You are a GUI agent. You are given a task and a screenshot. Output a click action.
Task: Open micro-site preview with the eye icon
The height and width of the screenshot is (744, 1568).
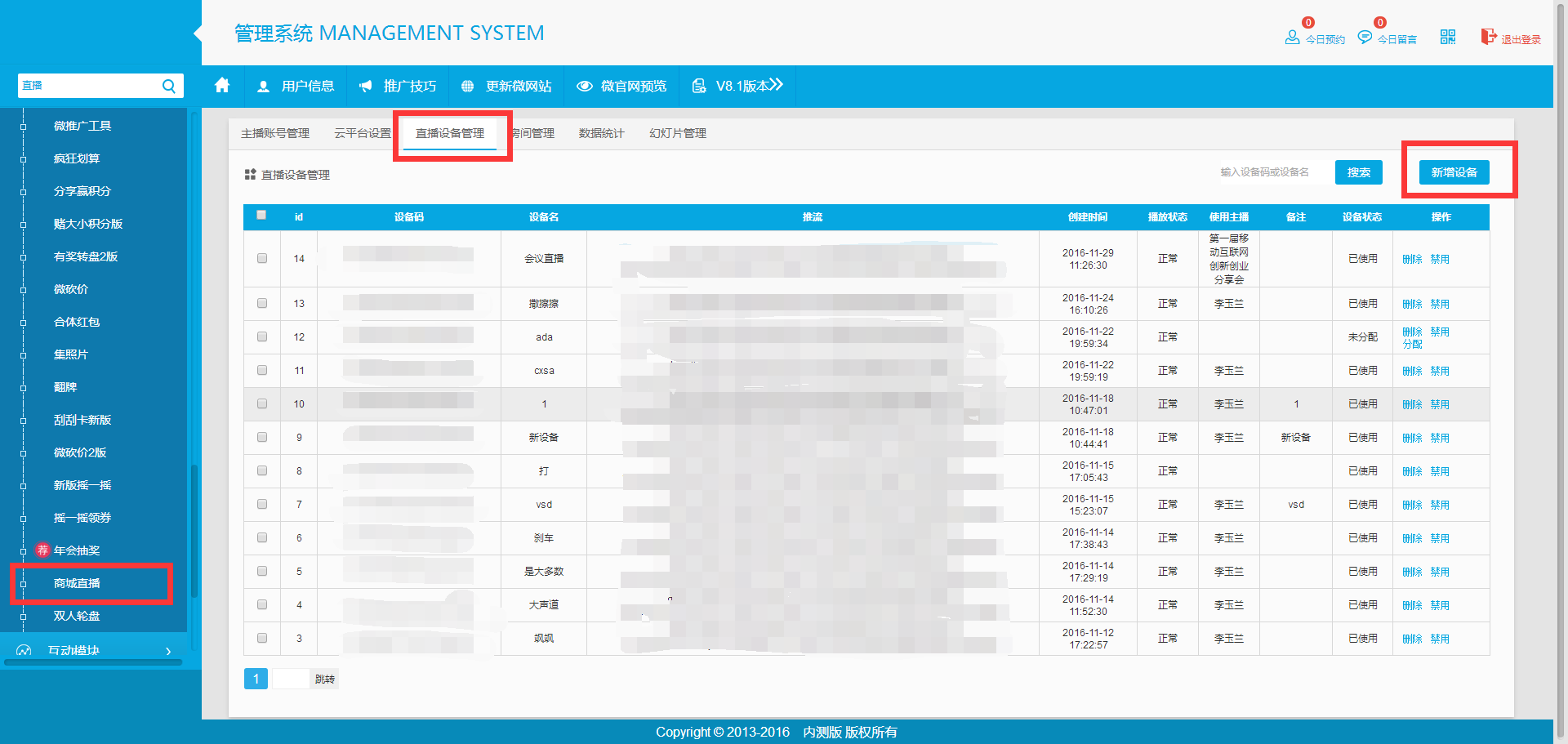click(584, 87)
